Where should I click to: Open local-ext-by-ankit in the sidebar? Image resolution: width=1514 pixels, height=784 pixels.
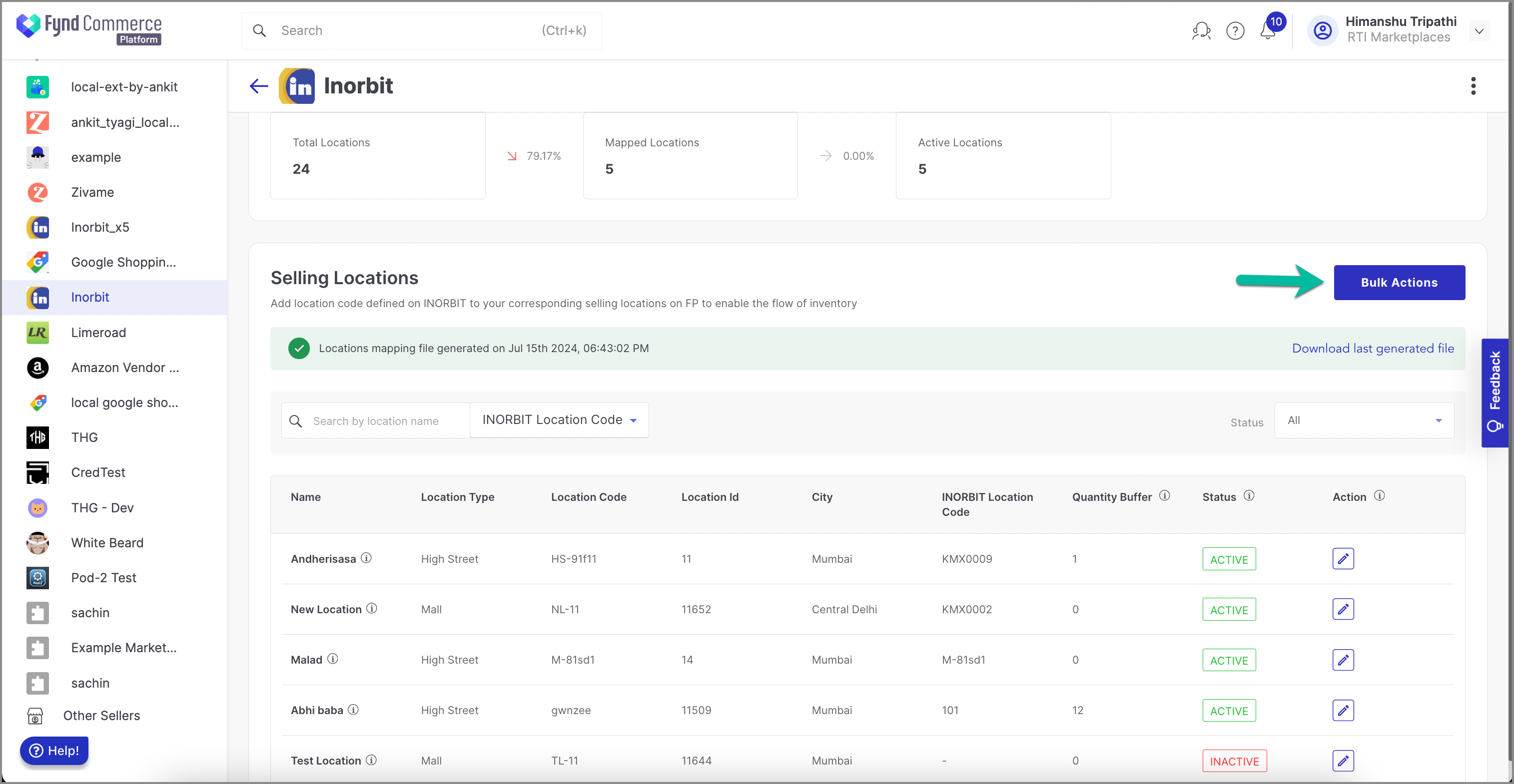[114, 87]
